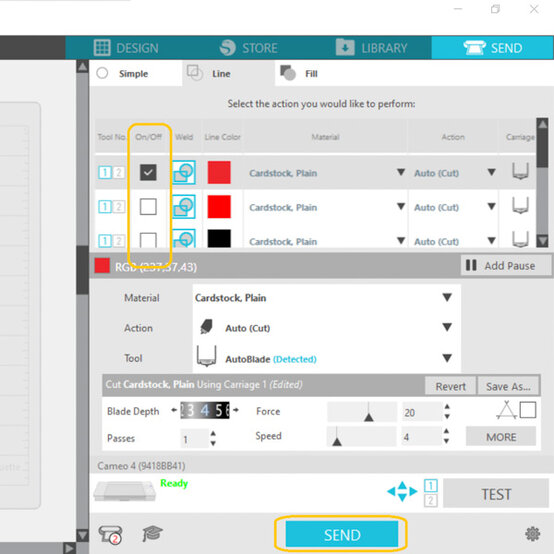
Task: Switch to the SEND tab at top
Action: coord(492,48)
